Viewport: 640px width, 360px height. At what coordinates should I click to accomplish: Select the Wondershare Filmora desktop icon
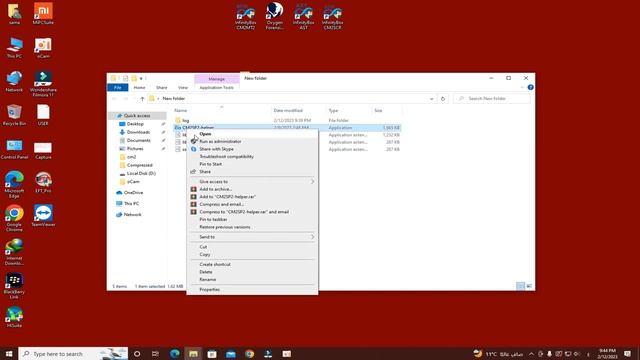[x=43, y=84]
